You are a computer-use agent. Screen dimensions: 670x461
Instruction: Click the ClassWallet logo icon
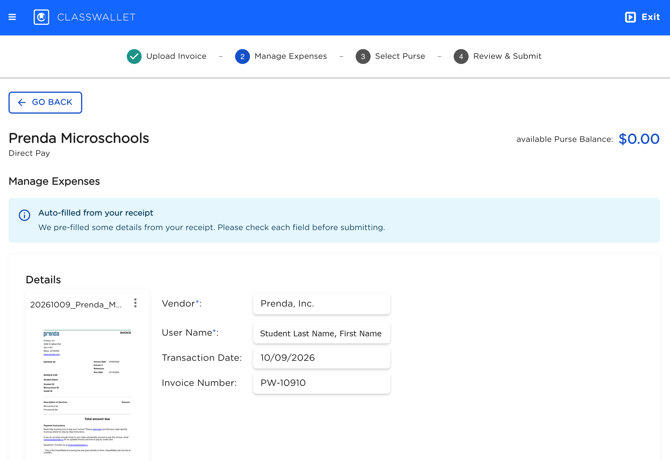pos(41,17)
